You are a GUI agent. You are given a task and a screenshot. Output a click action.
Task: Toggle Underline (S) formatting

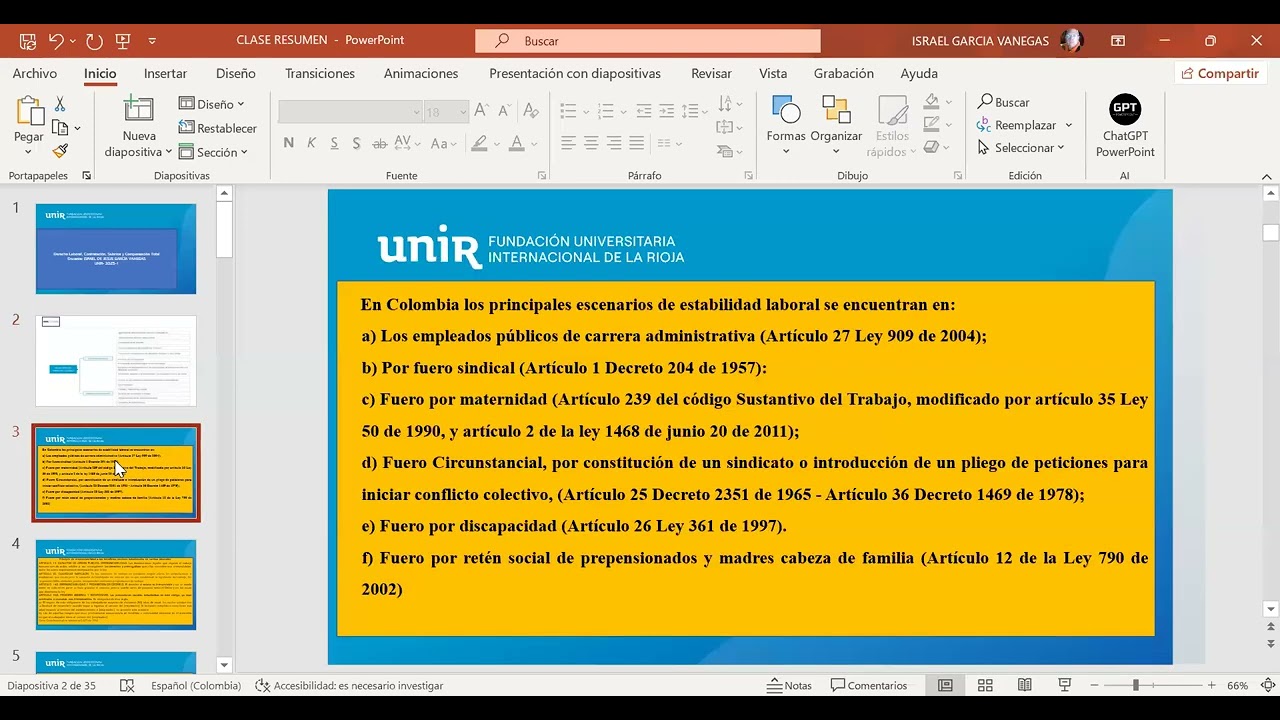[334, 143]
